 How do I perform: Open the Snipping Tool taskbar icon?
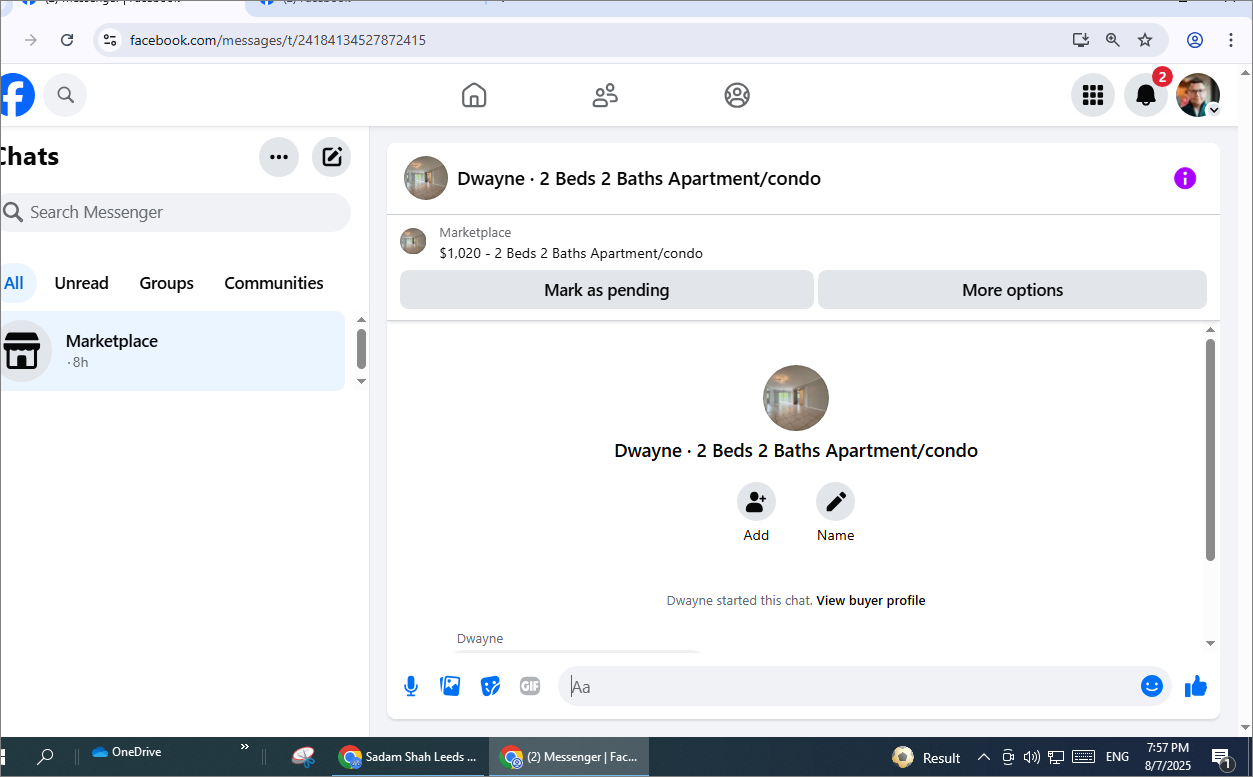click(x=304, y=757)
